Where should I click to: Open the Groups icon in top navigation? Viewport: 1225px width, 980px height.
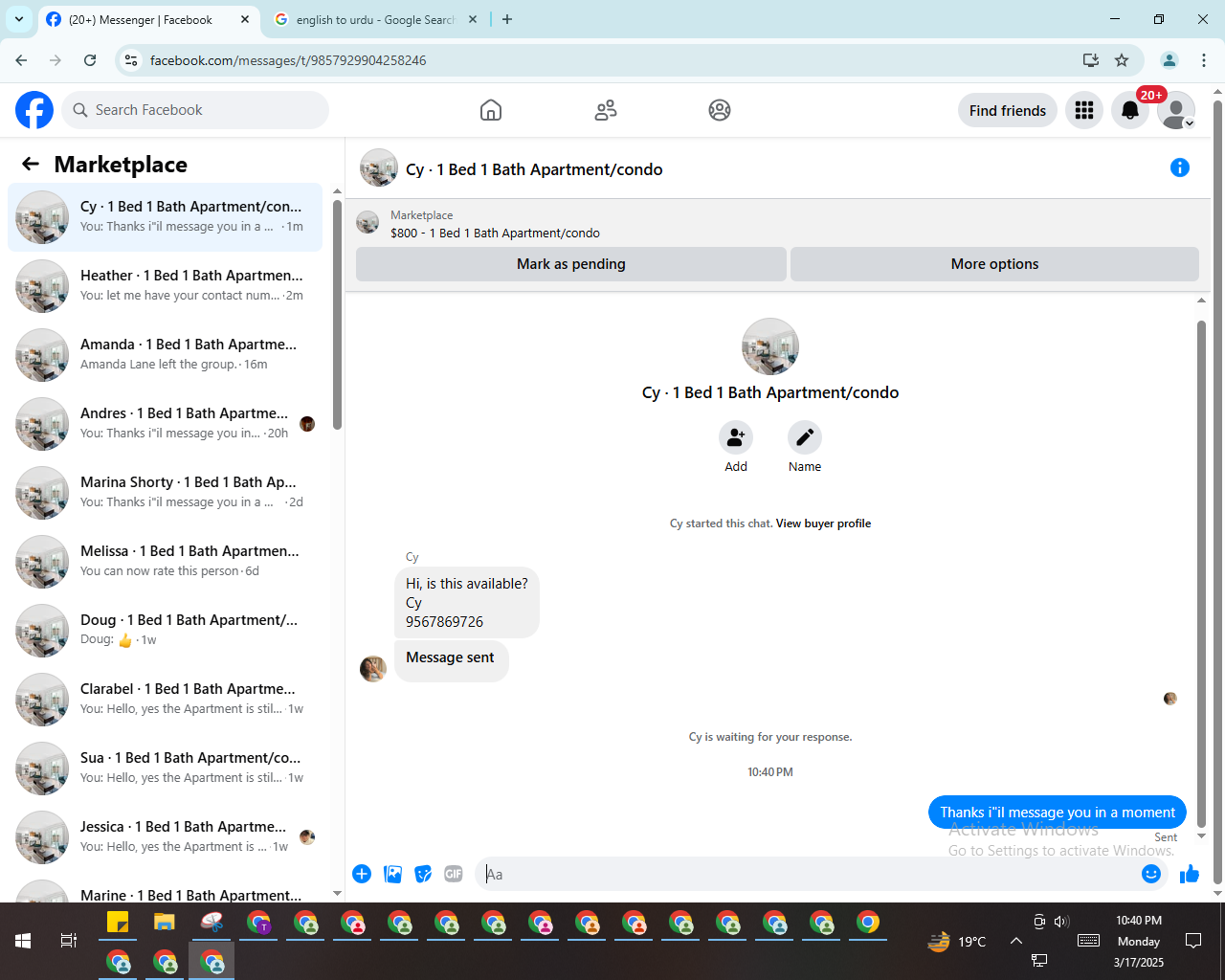[720, 110]
